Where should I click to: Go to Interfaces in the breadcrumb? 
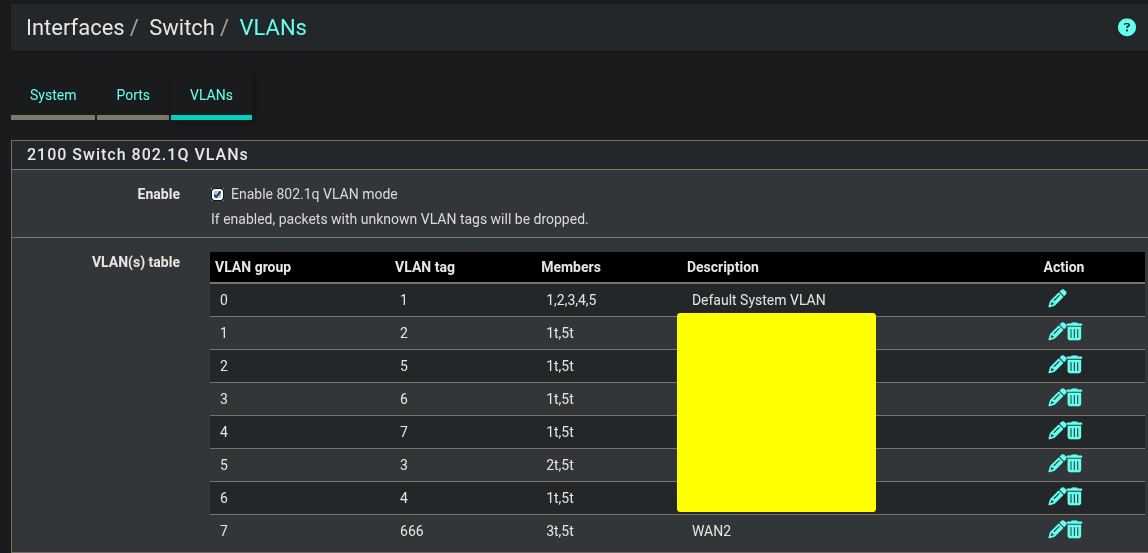tap(75, 28)
